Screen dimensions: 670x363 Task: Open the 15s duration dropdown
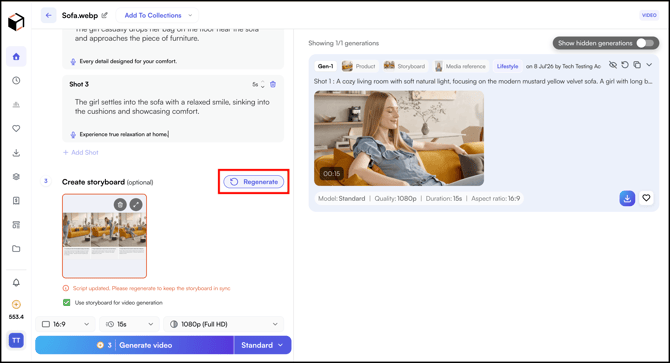(x=129, y=325)
